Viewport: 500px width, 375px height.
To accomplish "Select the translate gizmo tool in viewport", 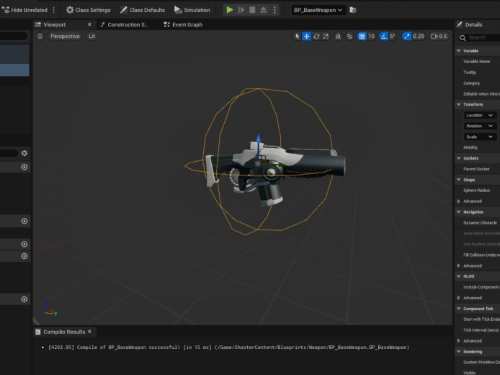I will pyautogui.click(x=307, y=36).
